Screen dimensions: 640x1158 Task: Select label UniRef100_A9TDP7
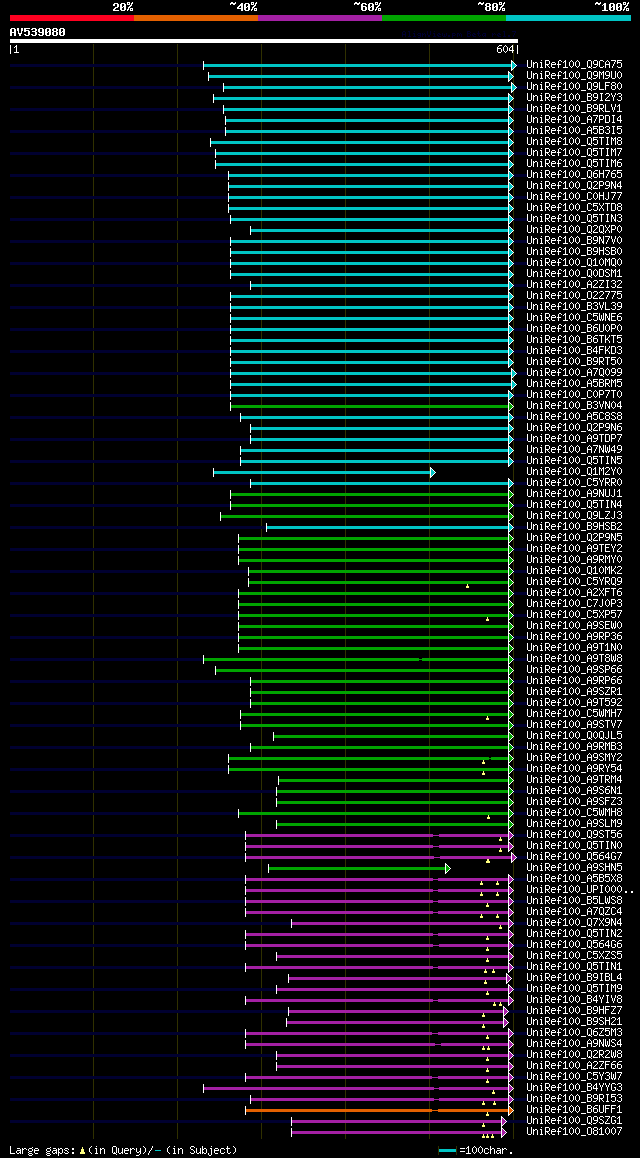[x=574, y=439]
